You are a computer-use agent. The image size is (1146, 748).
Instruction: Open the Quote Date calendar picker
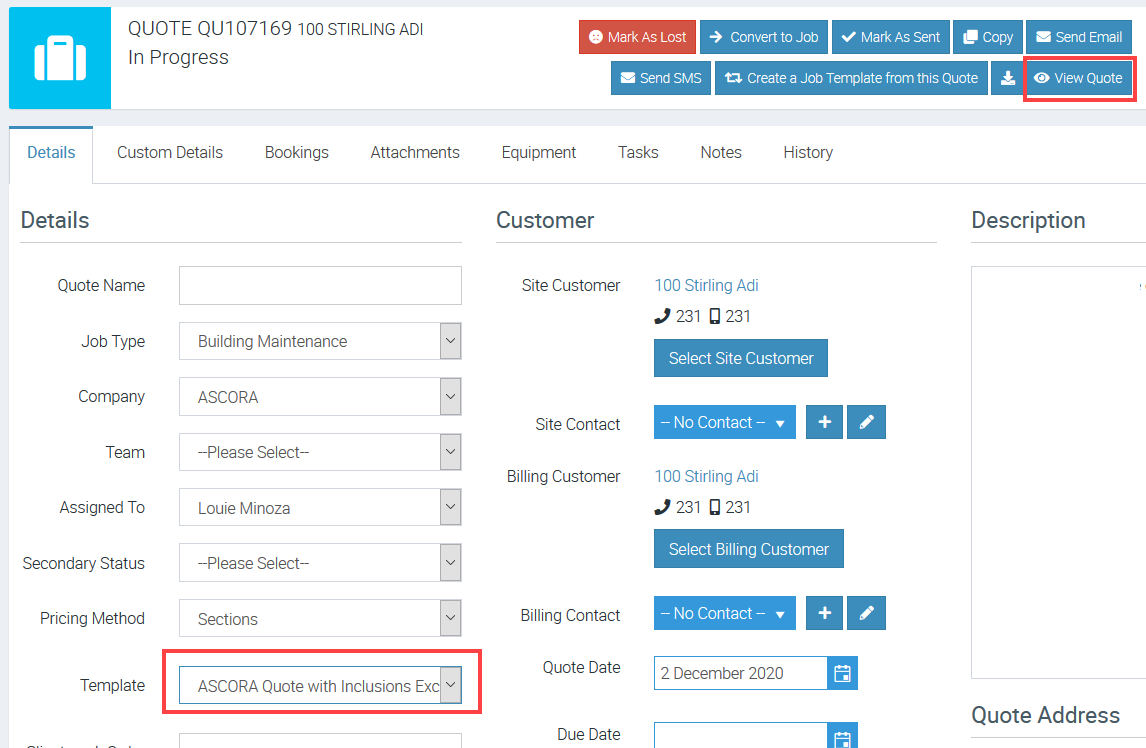tap(842, 673)
